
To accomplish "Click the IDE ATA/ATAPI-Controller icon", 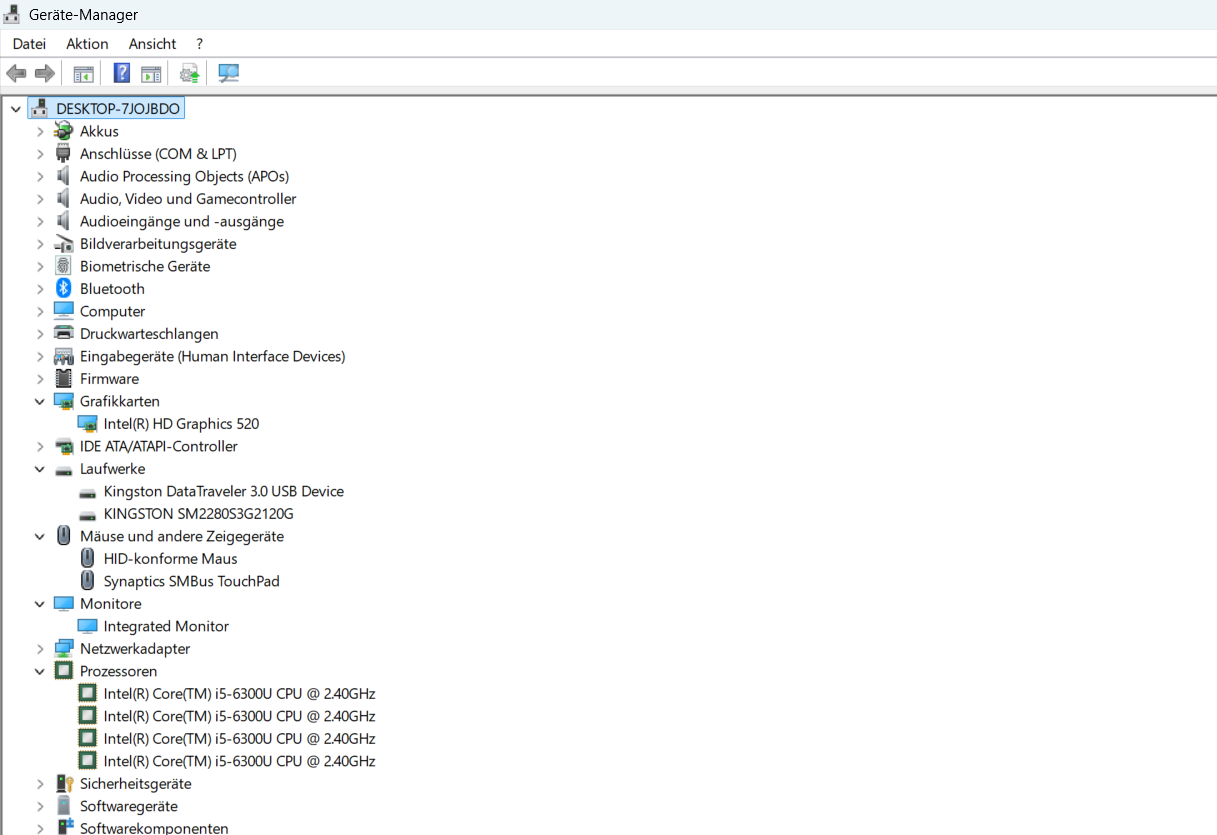I will pos(64,446).
